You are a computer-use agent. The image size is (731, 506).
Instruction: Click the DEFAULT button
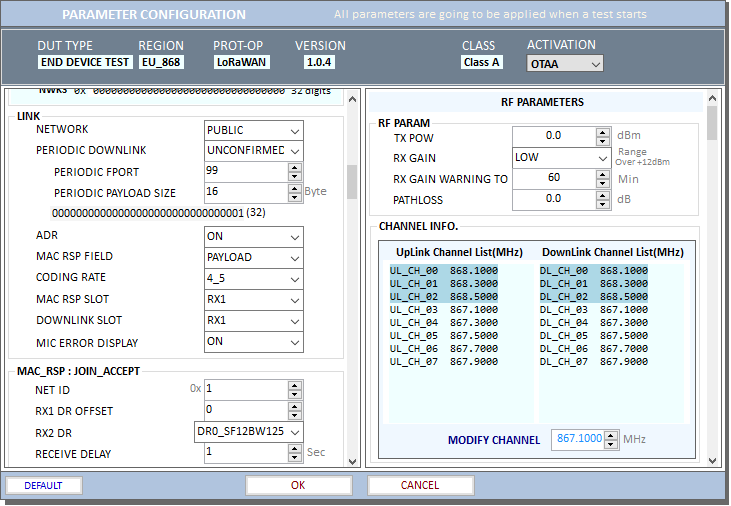44,485
